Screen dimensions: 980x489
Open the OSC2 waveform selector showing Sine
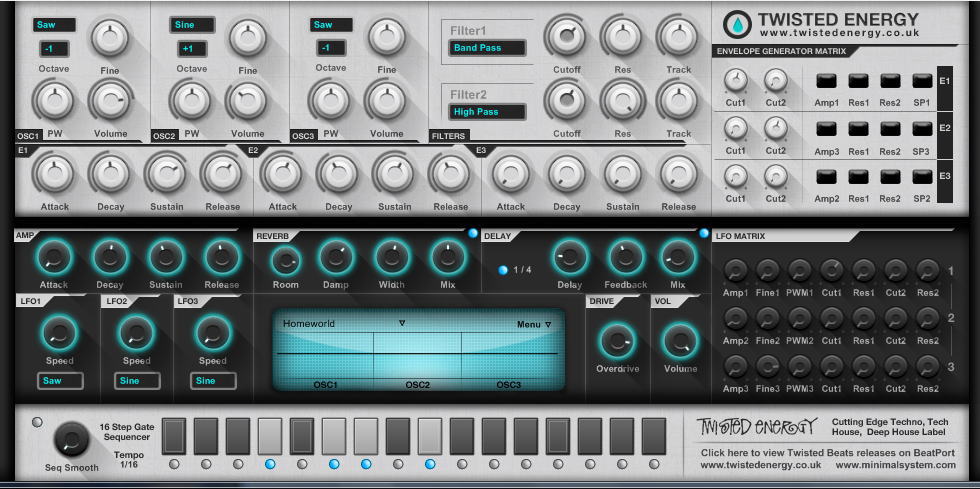(x=192, y=25)
